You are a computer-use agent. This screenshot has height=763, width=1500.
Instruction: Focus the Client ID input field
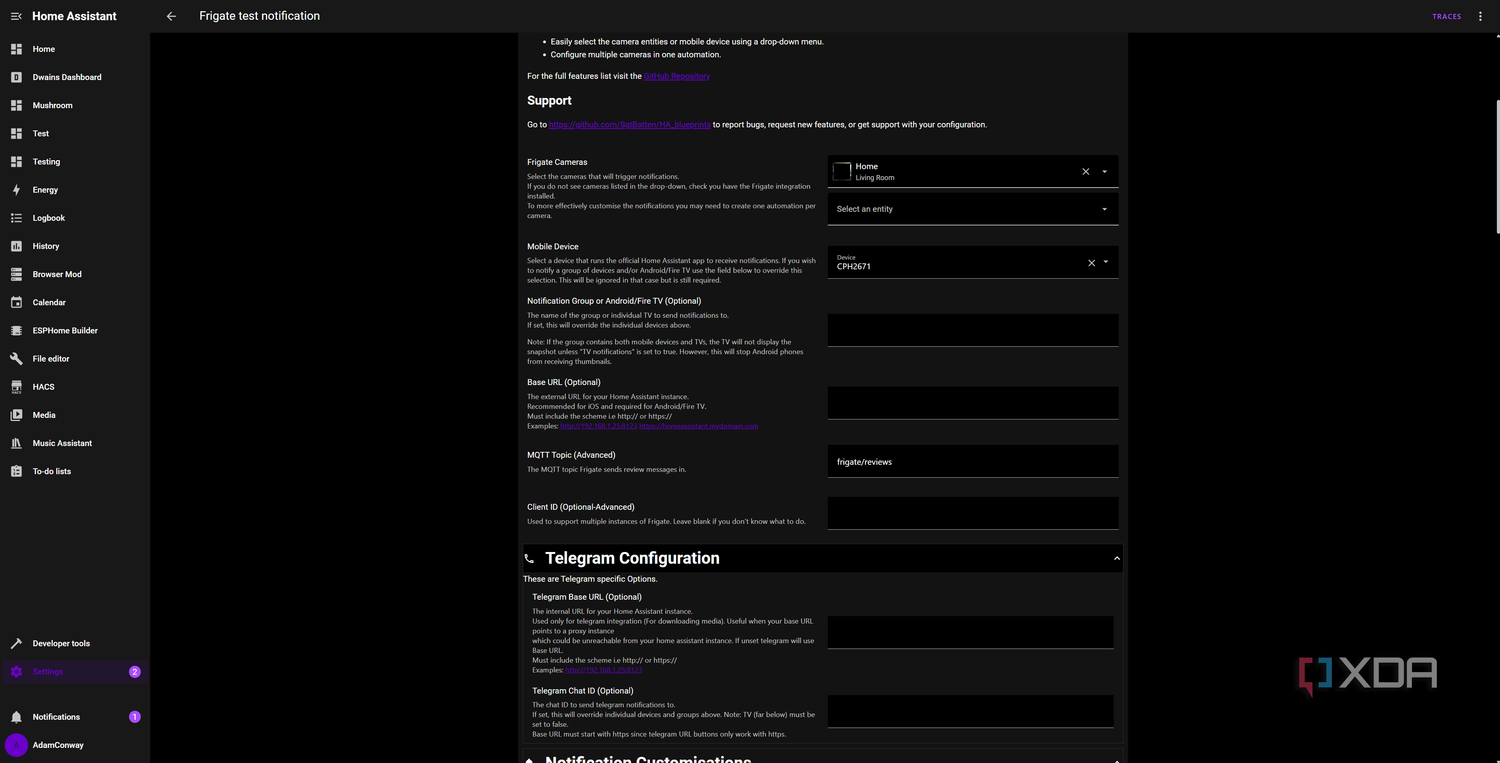point(973,513)
